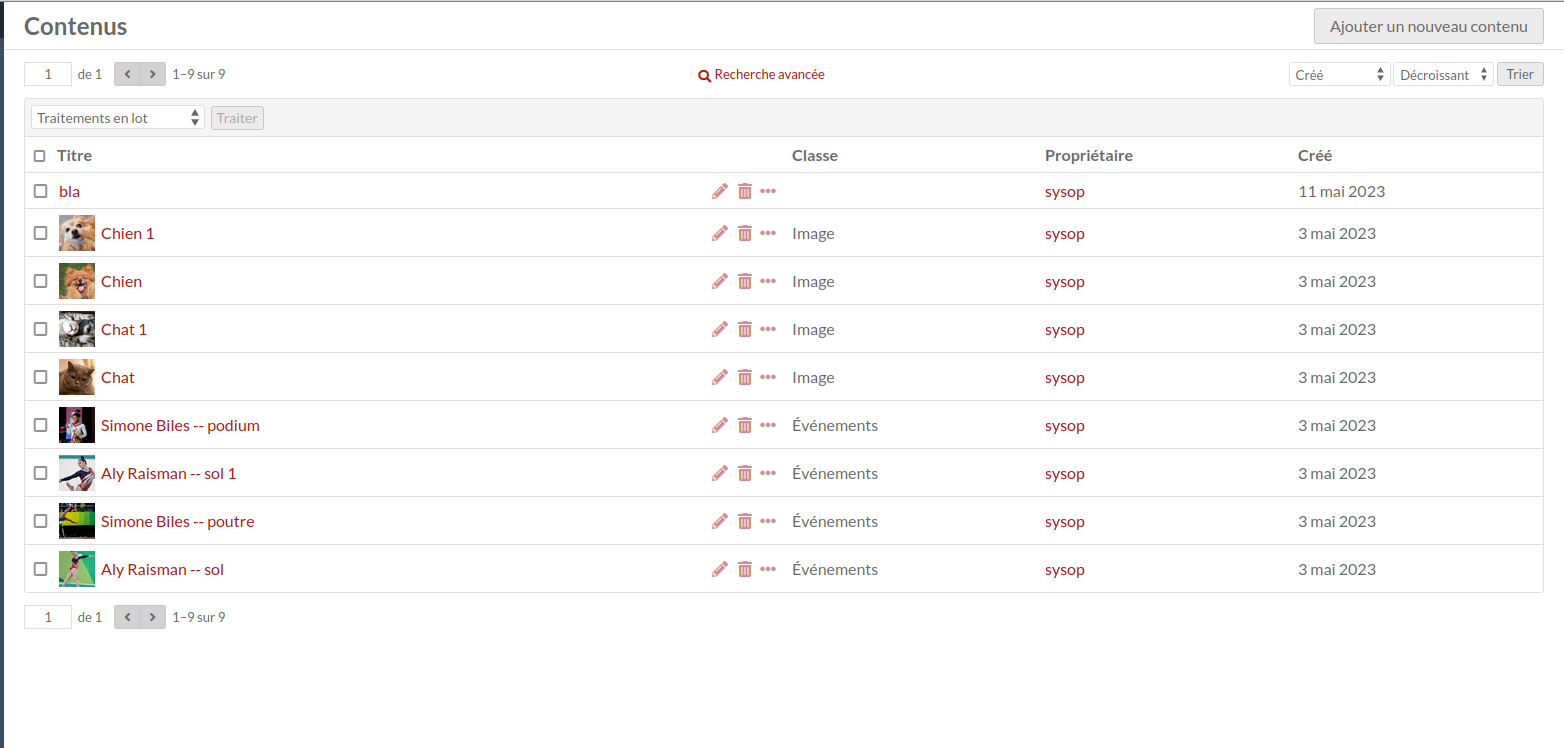This screenshot has width=1564, height=748.
Task: Edit 'Aly Raisman -- sol 1' item
Action: (x=720, y=473)
